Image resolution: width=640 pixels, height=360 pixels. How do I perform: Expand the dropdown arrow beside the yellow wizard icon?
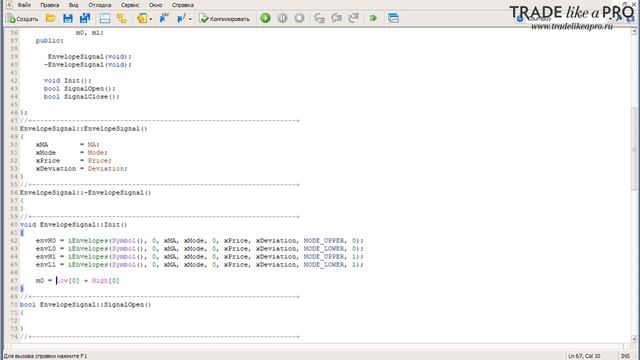pyautogui.click(x=151, y=19)
